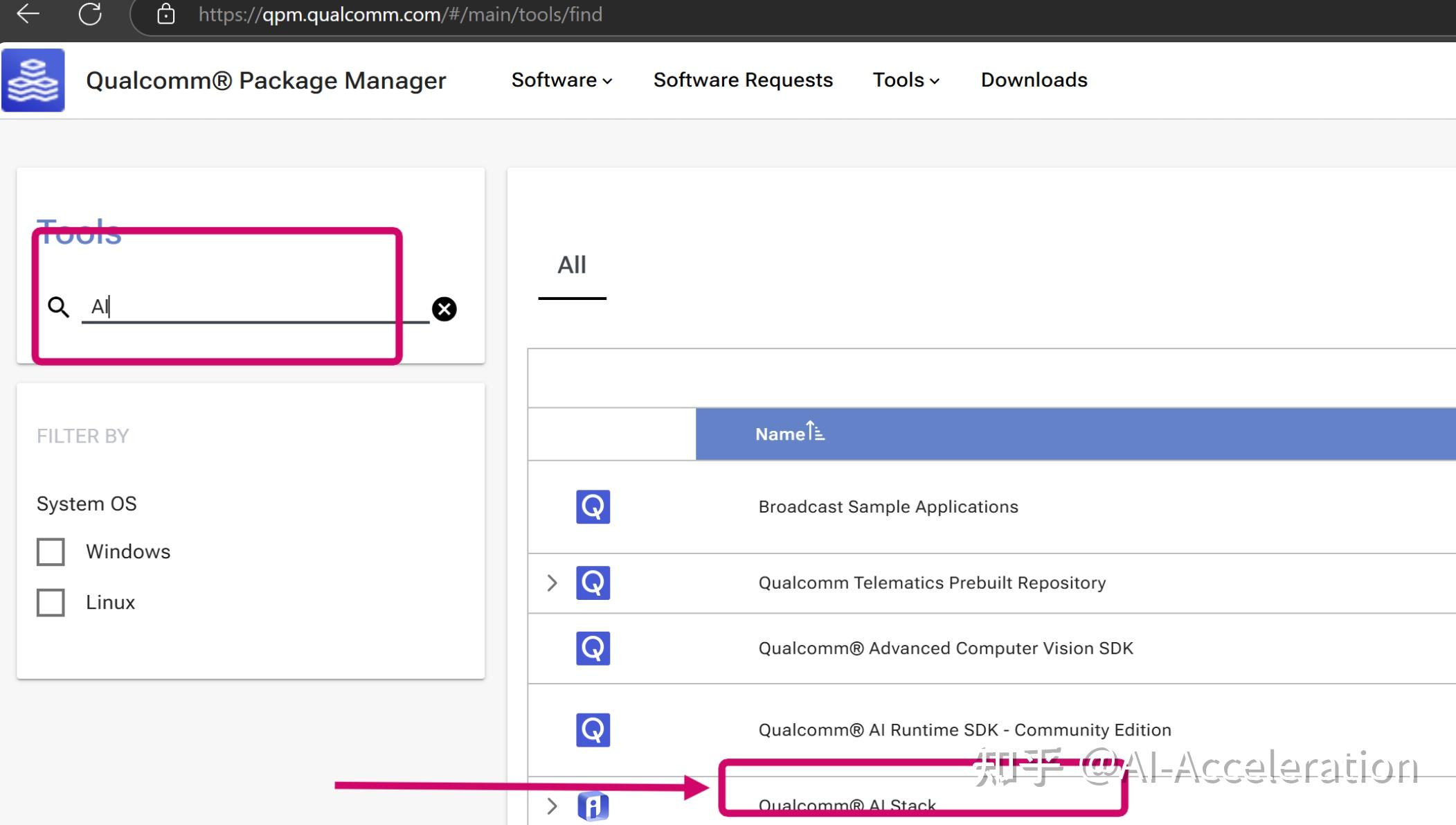Click the site lock icon in address bar
Image resolution: width=1456 pixels, height=825 pixels.
coord(165,14)
